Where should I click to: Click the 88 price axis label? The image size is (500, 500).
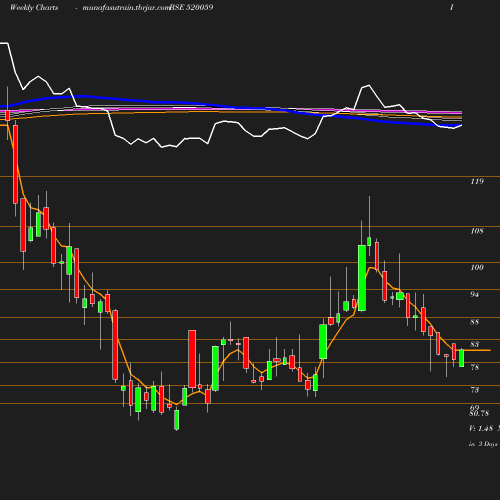pos(475,322)
